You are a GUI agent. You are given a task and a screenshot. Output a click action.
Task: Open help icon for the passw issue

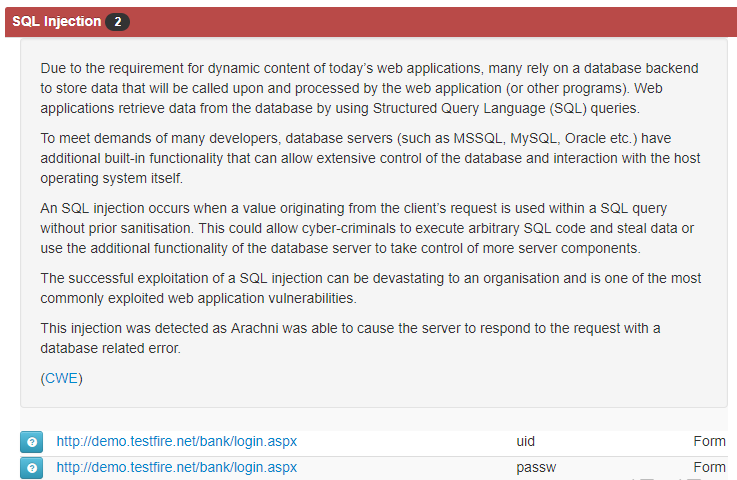[x=31, y=468]
